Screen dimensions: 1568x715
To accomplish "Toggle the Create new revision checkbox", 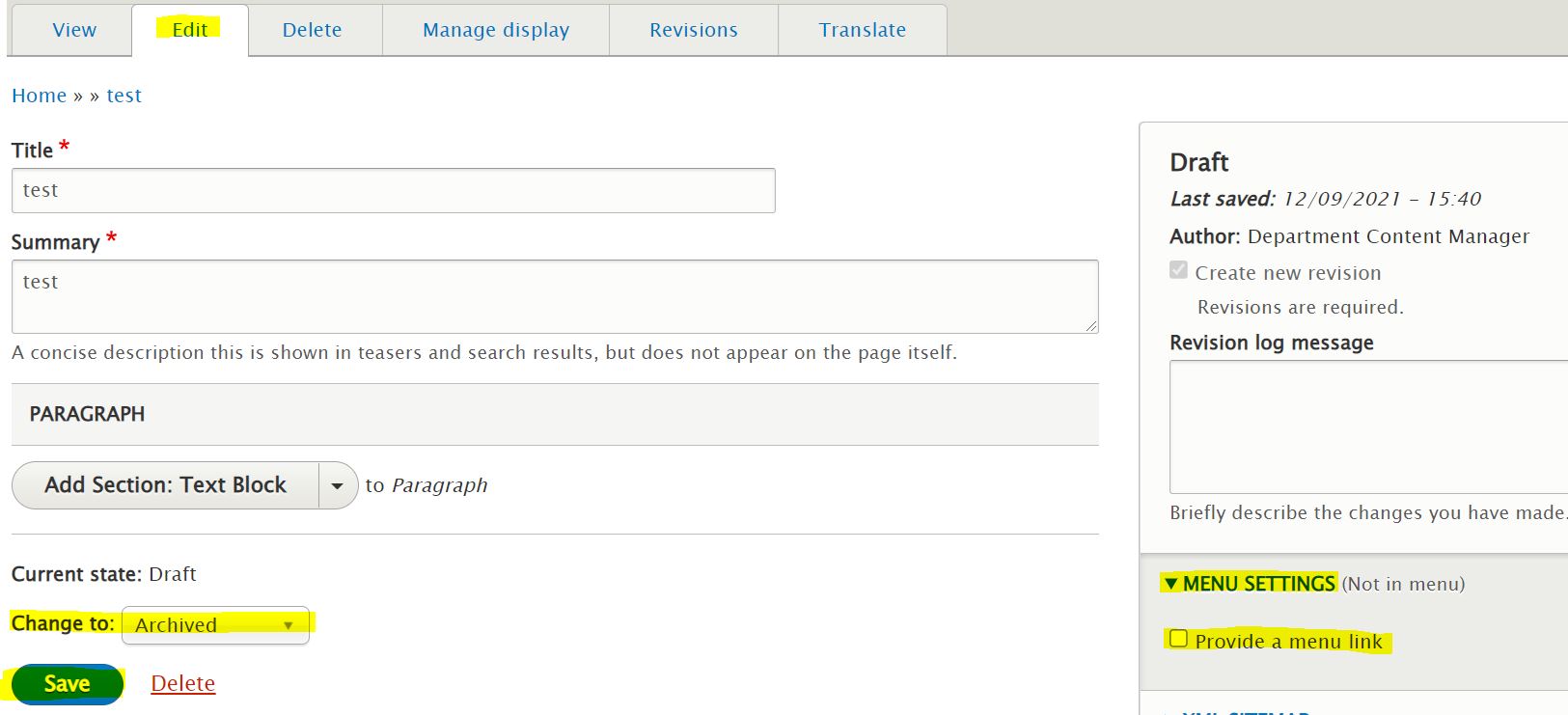I will click(1178, 270).
